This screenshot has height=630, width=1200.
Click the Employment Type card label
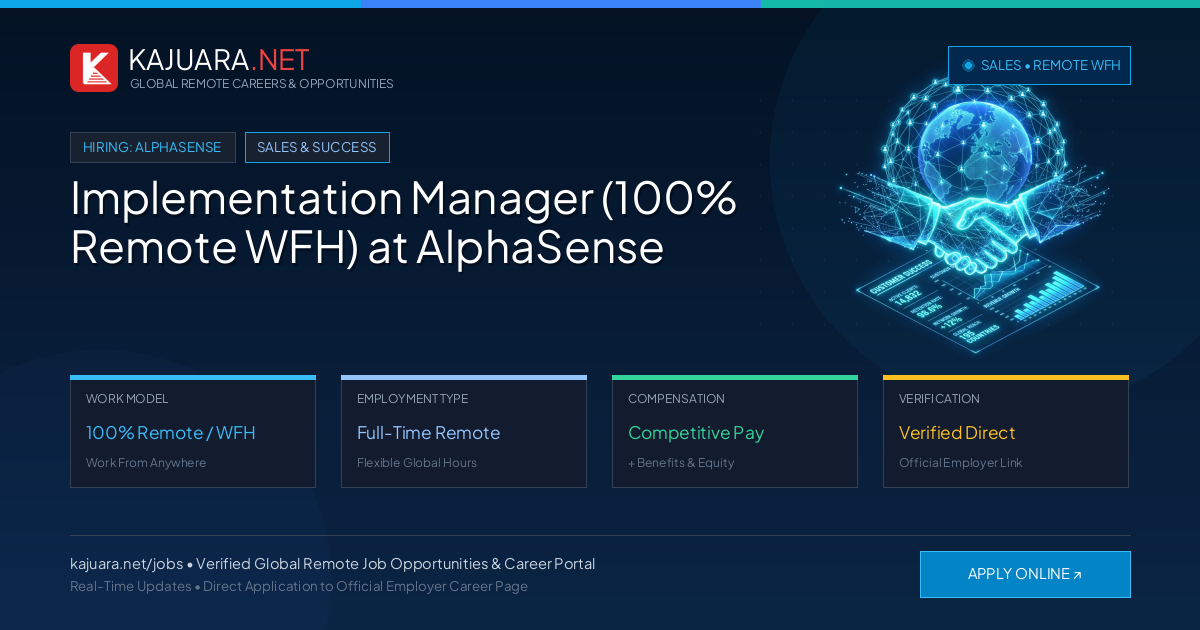click(x=412, y=399)
